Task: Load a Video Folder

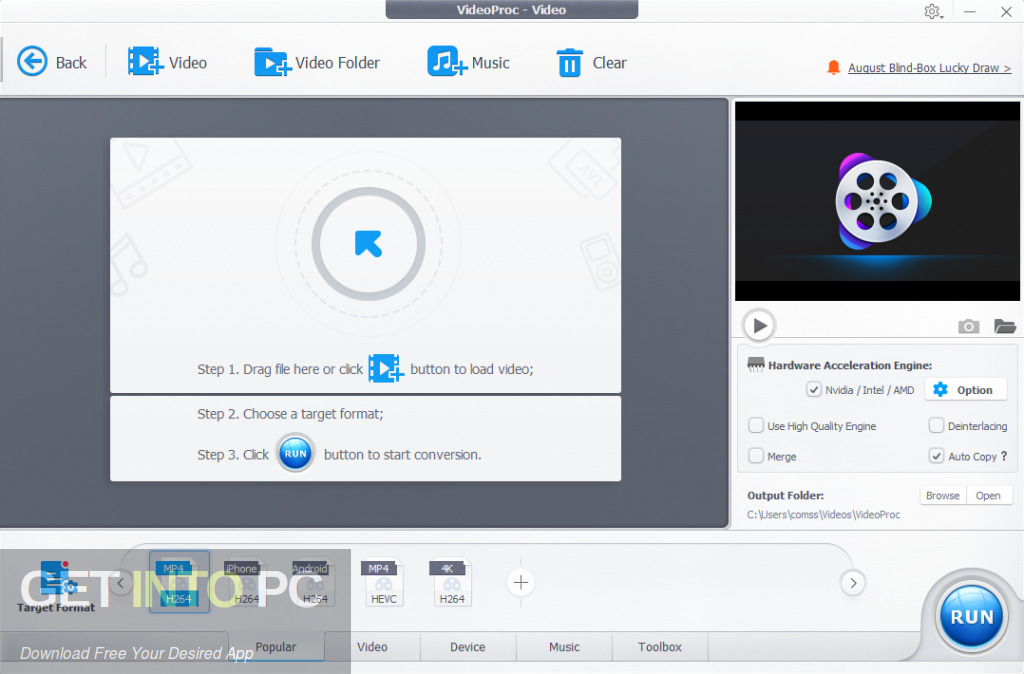Action: [317, 62]
